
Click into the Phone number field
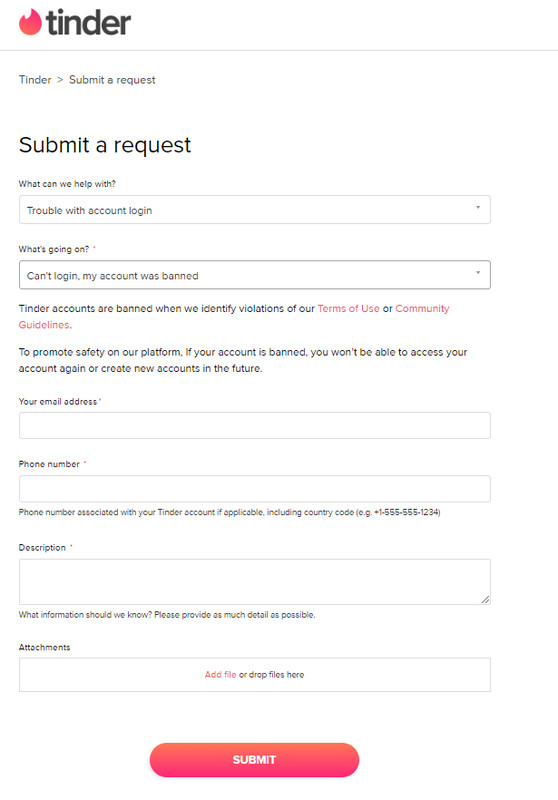coord(255,489)
